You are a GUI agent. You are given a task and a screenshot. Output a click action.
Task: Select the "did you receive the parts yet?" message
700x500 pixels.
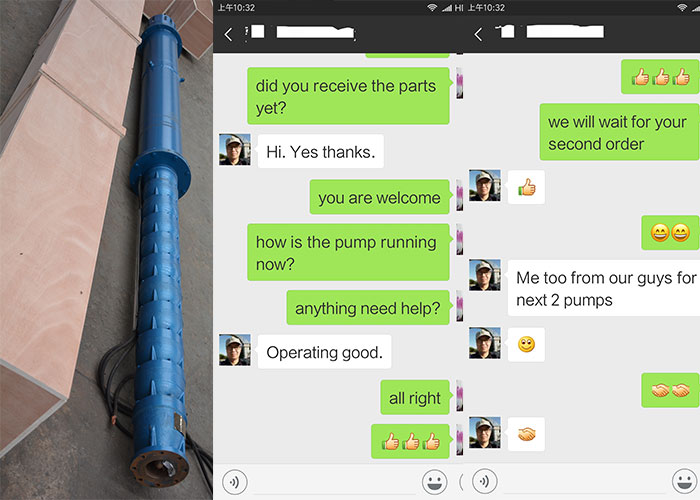348,96
